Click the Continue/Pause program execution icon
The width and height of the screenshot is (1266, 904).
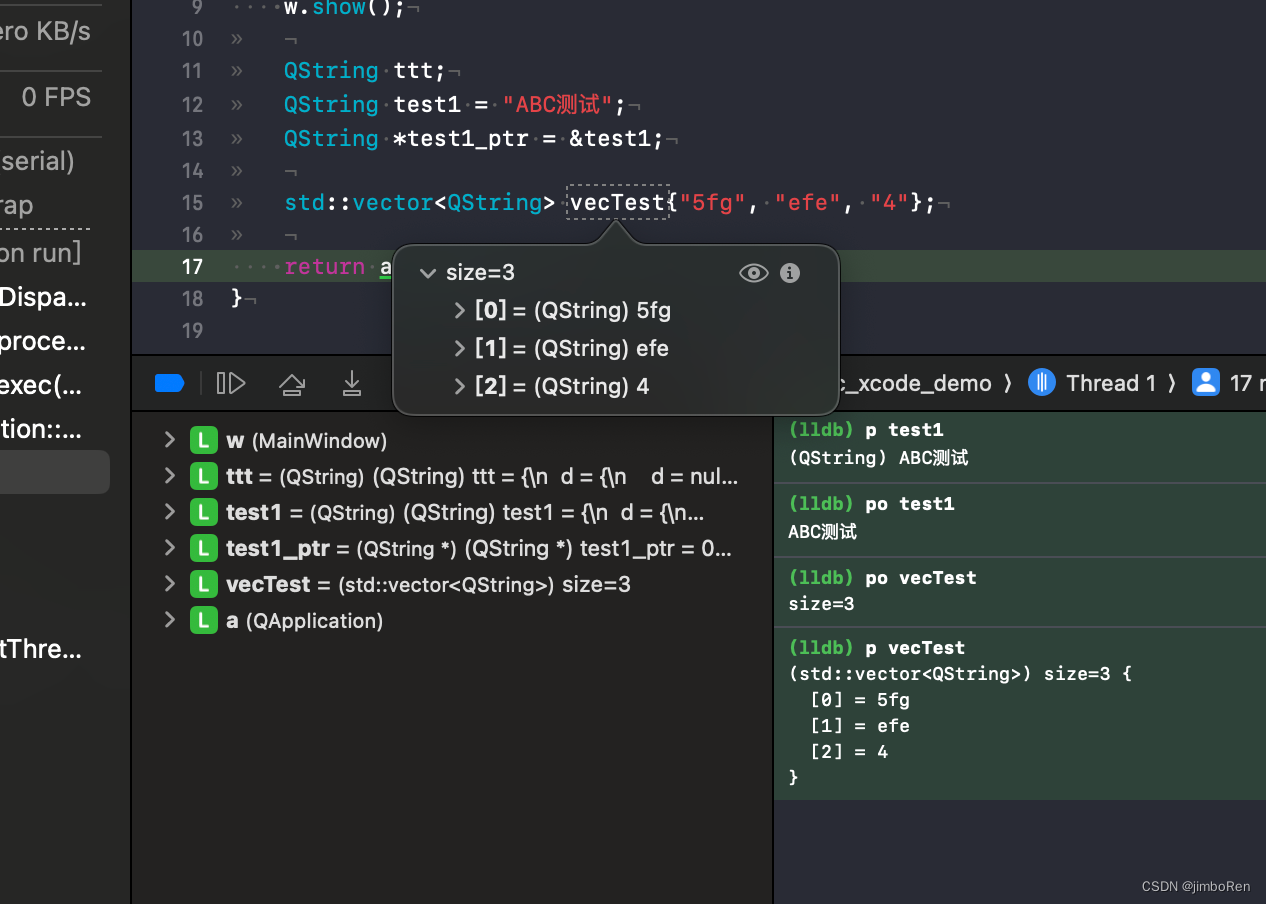coord(231,383)
